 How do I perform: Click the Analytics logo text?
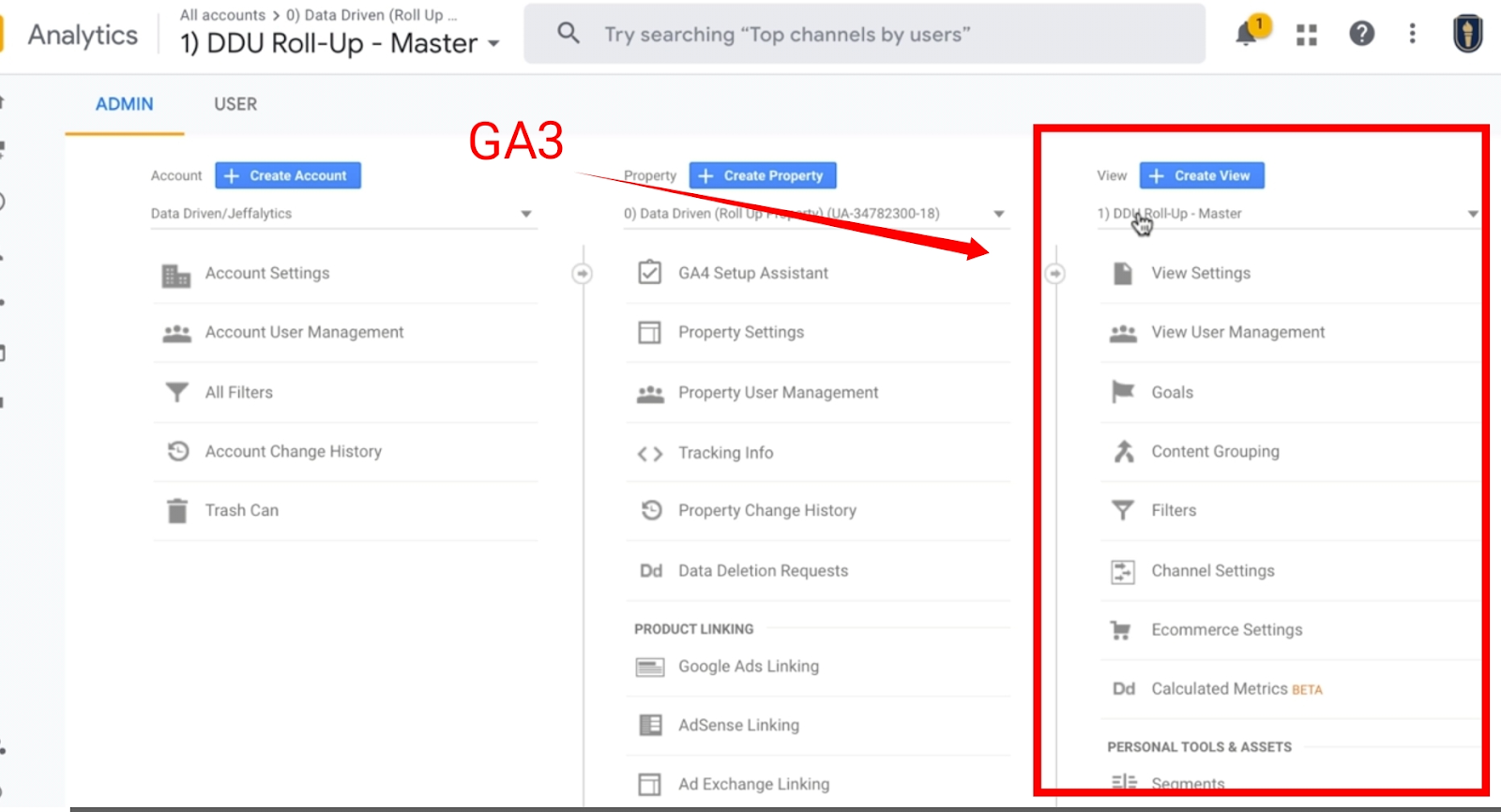[83, 35]
